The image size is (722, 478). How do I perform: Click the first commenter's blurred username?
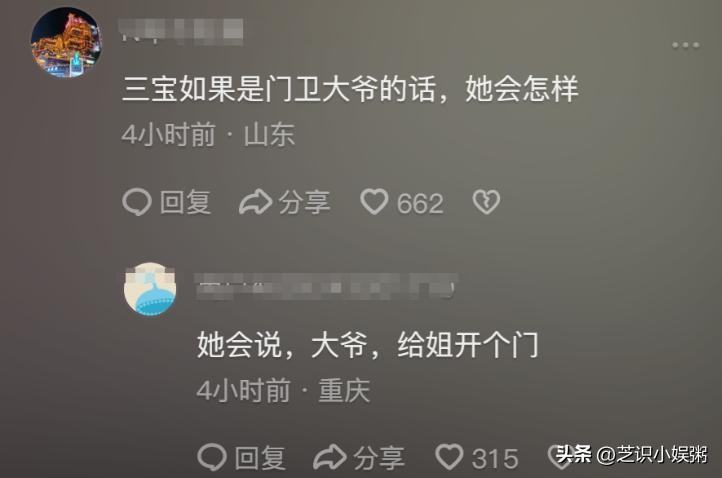click(x=181, y=31)
